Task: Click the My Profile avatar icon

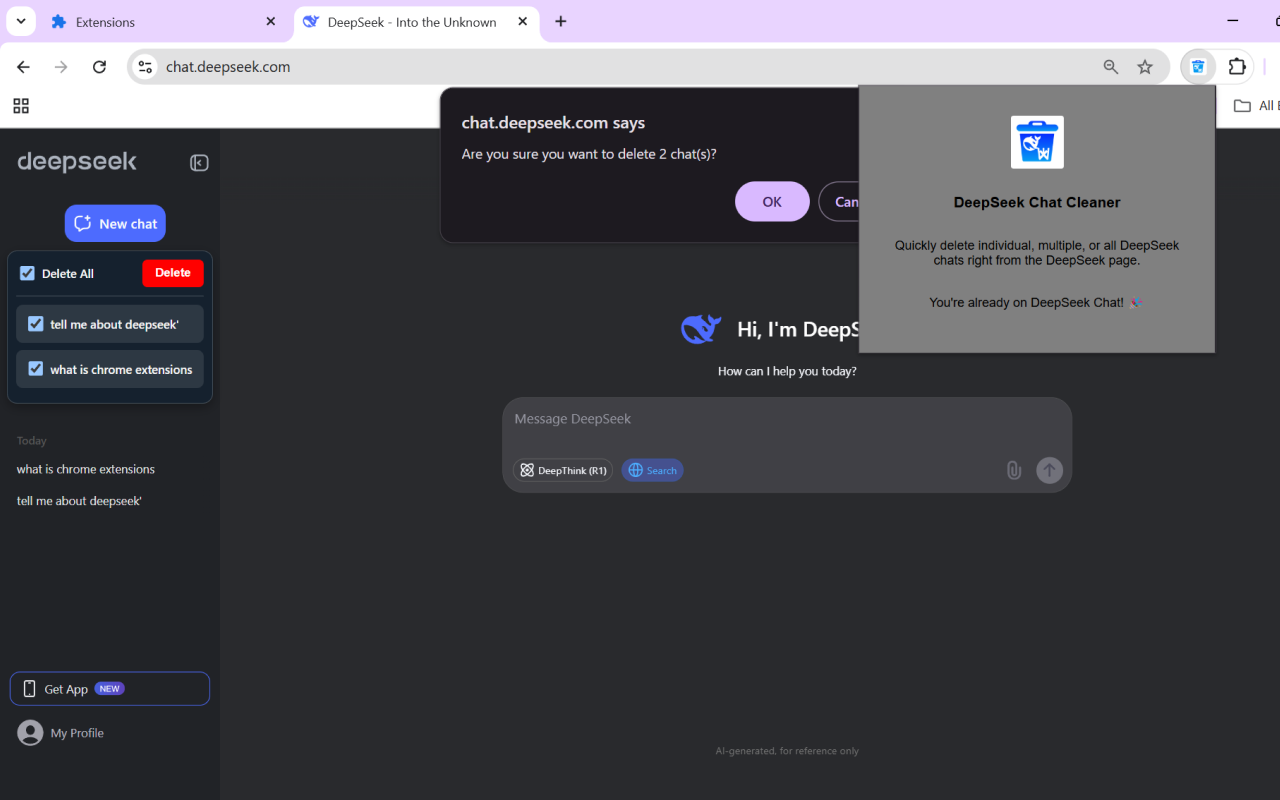Action: pyautogui.click(x=31, y=733)
